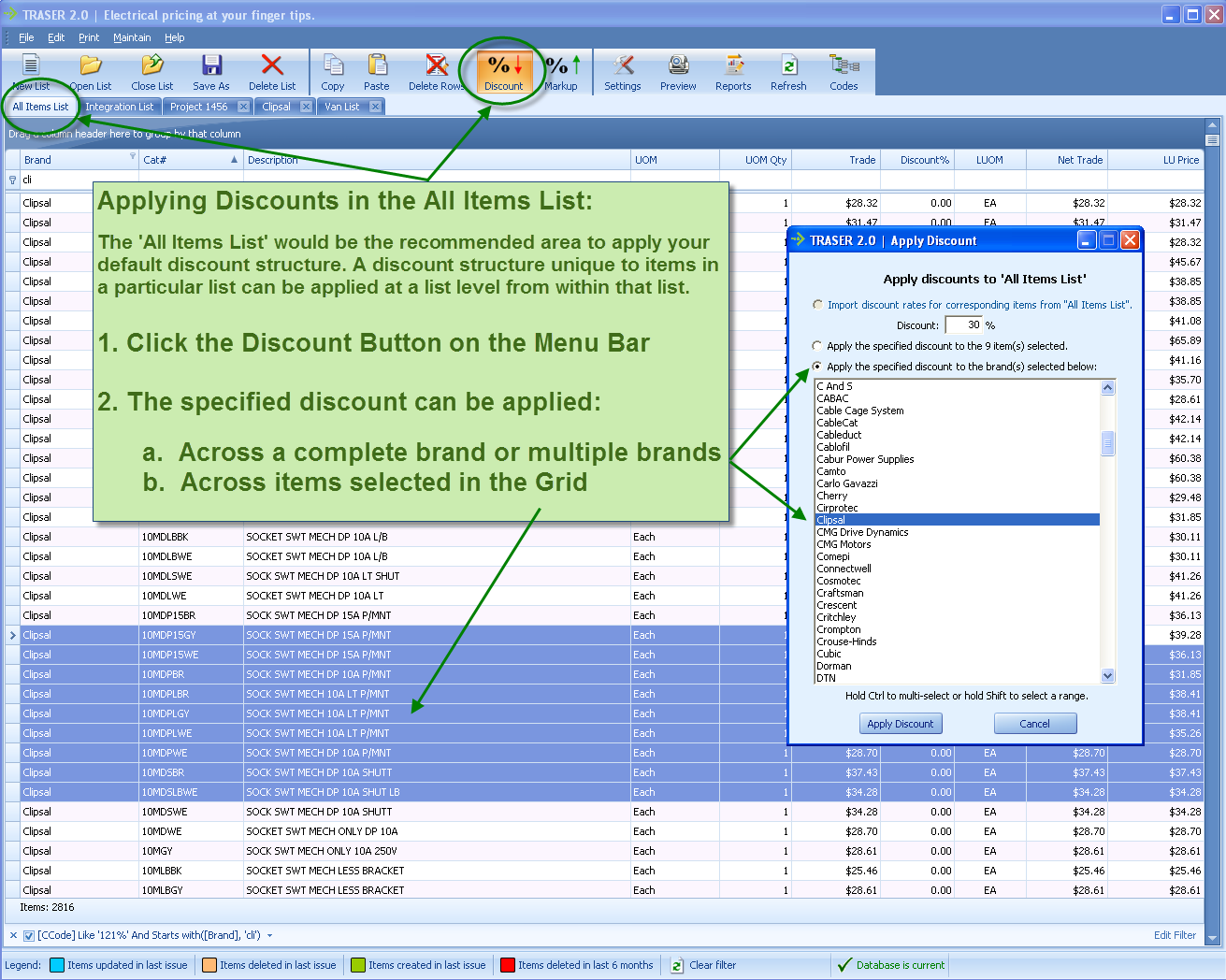Select CMG Motors in the brand list
Image resolution: width=1226 pixels, height=980 pixels.
tap(958, 544)
